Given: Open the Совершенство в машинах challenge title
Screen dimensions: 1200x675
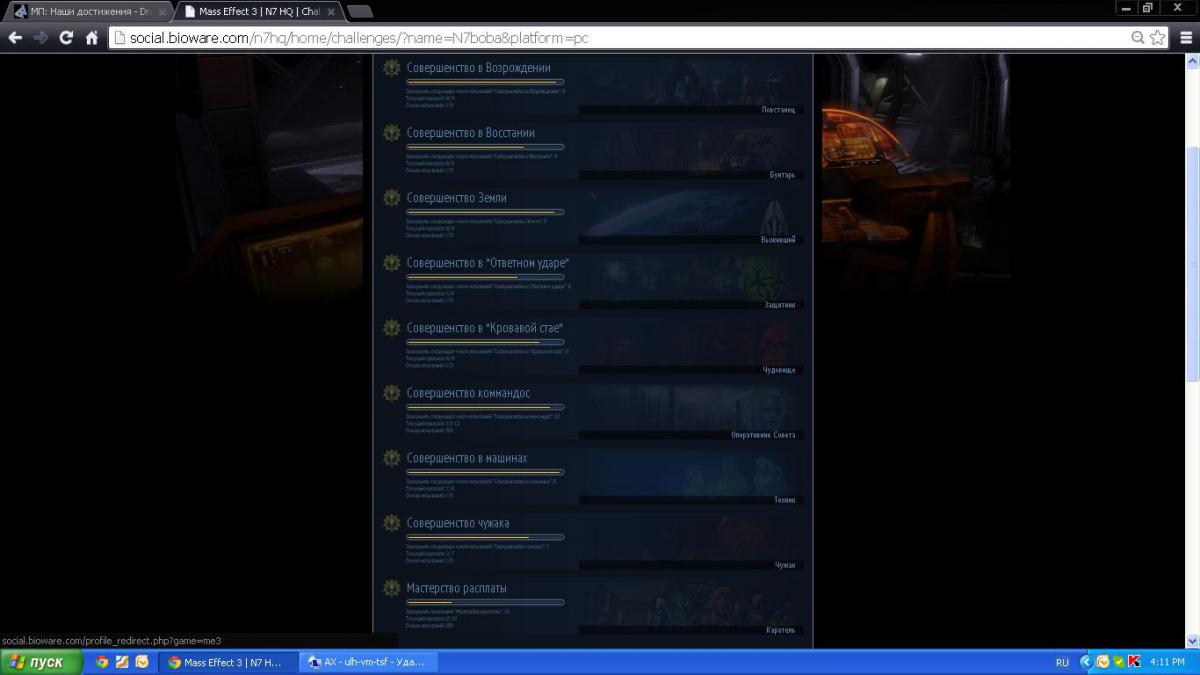Looking at the screenshot, I should (466, 458).
